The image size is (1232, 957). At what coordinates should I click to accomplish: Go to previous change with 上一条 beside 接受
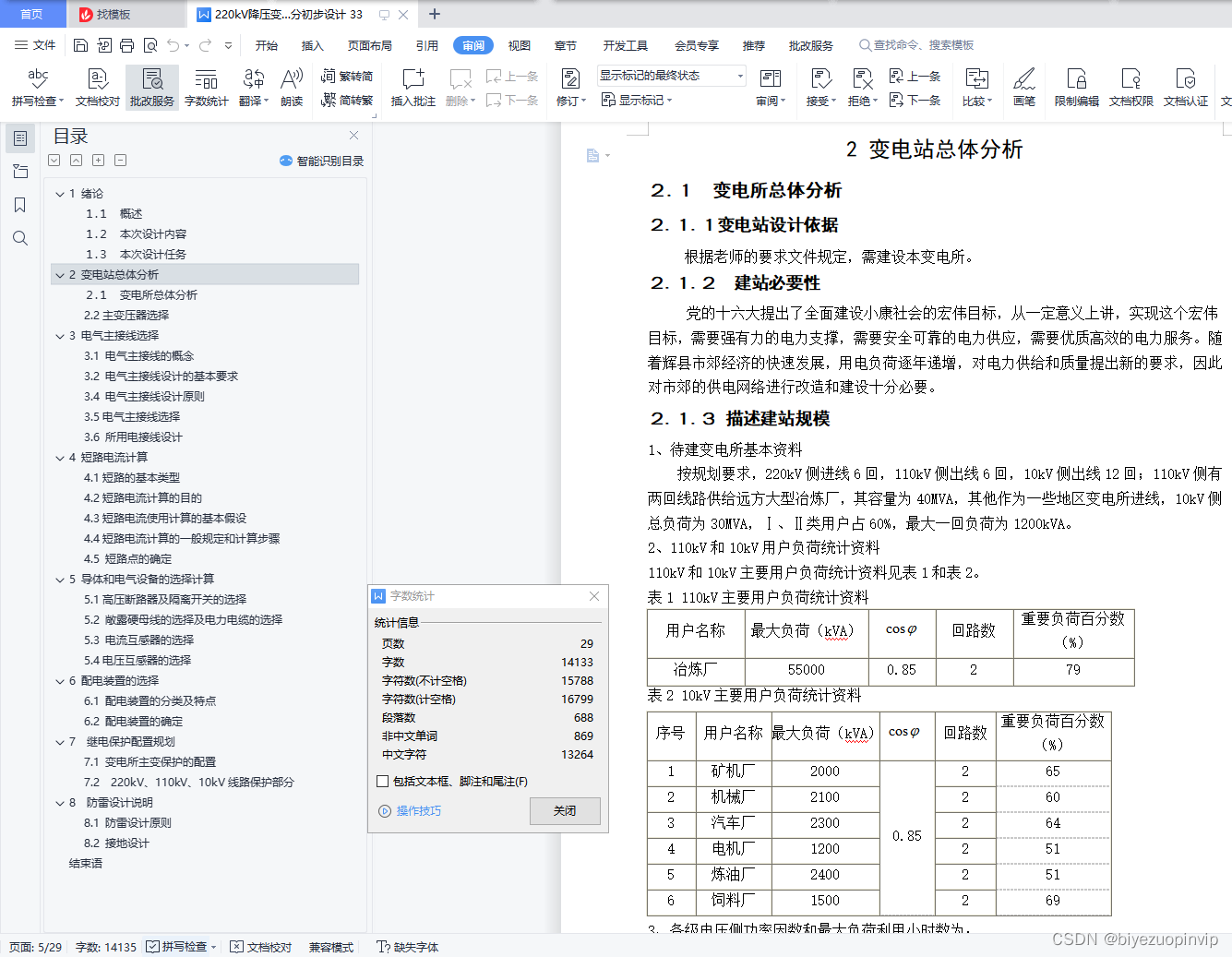(x=915, y=77)
